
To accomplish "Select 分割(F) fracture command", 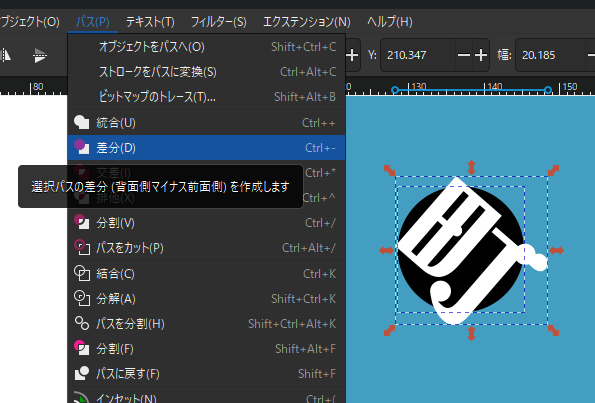I will 206,349.
